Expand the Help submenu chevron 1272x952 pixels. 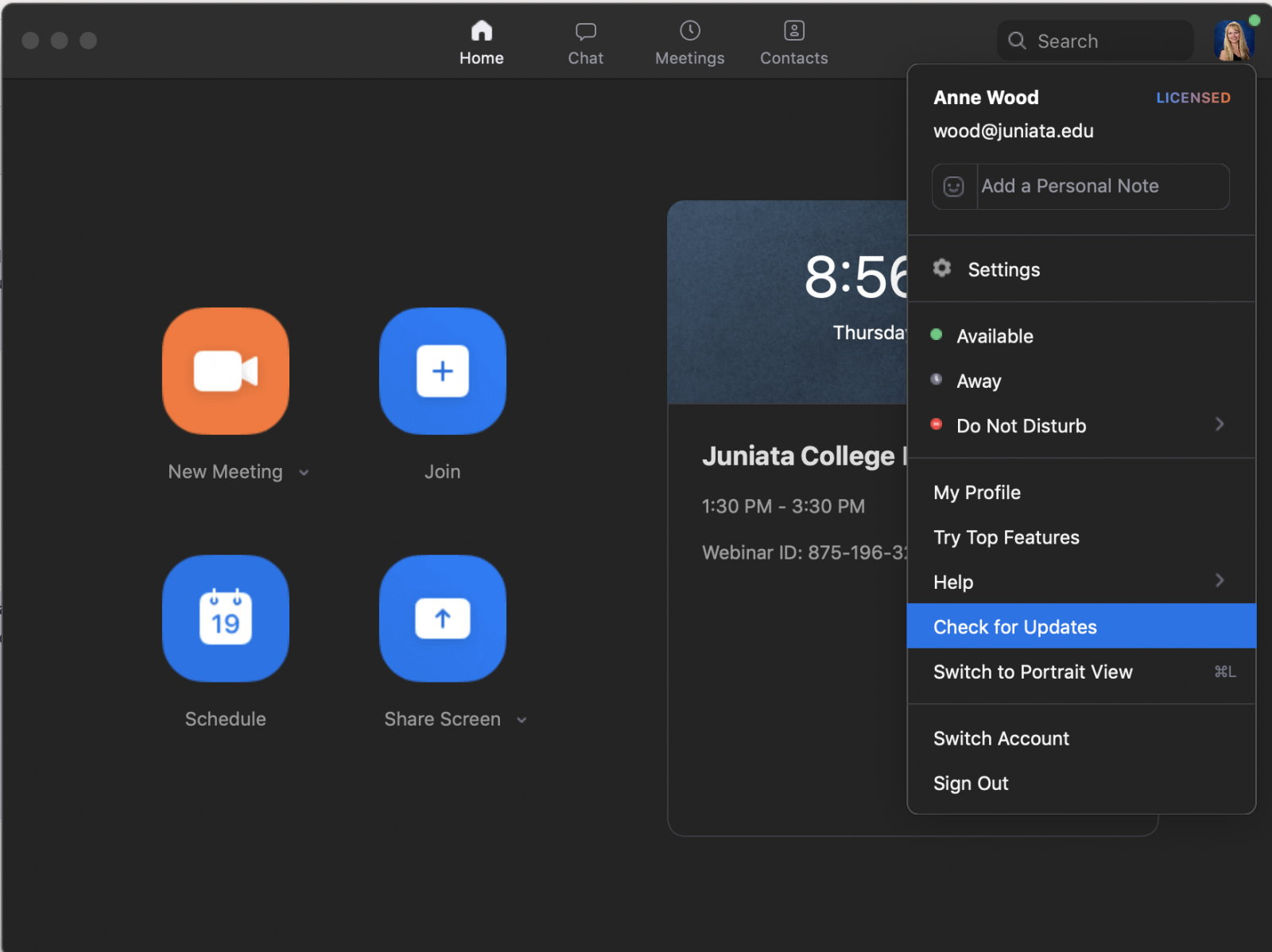pos(1220,580)
